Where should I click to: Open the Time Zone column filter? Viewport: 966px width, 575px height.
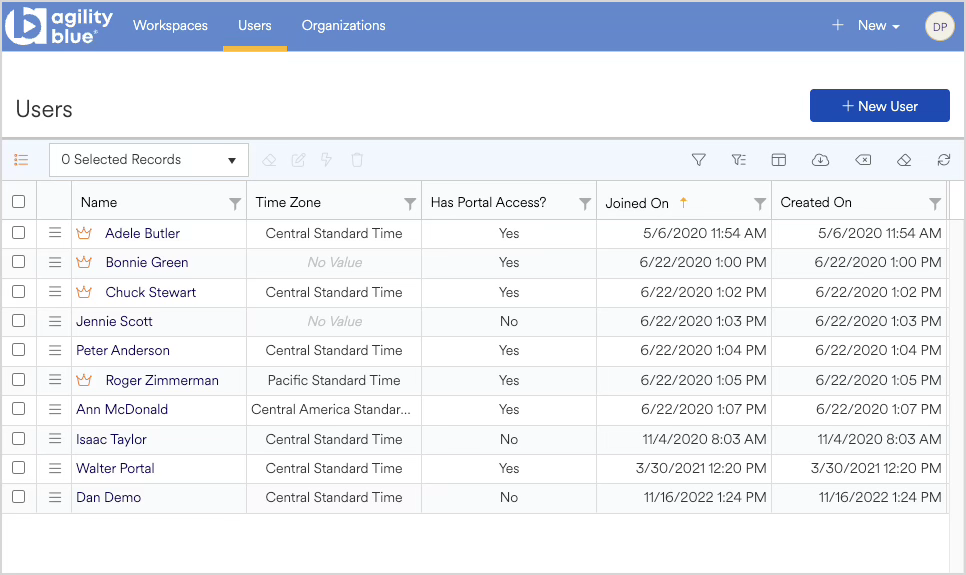tap(410, 203)
